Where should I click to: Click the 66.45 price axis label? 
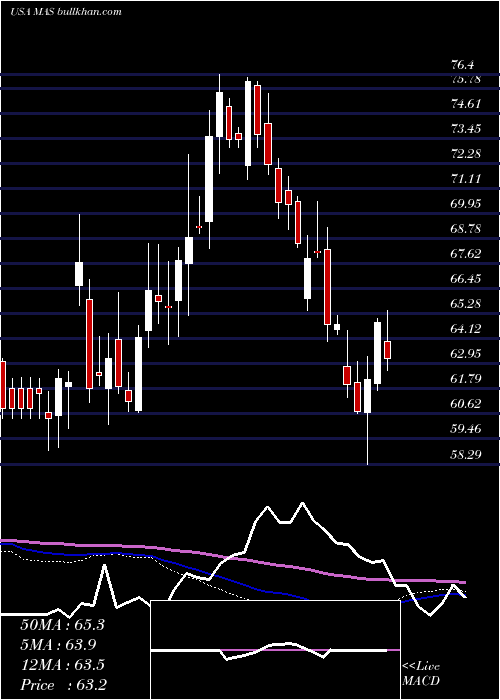pyautogui.click(x=466, y=279)
